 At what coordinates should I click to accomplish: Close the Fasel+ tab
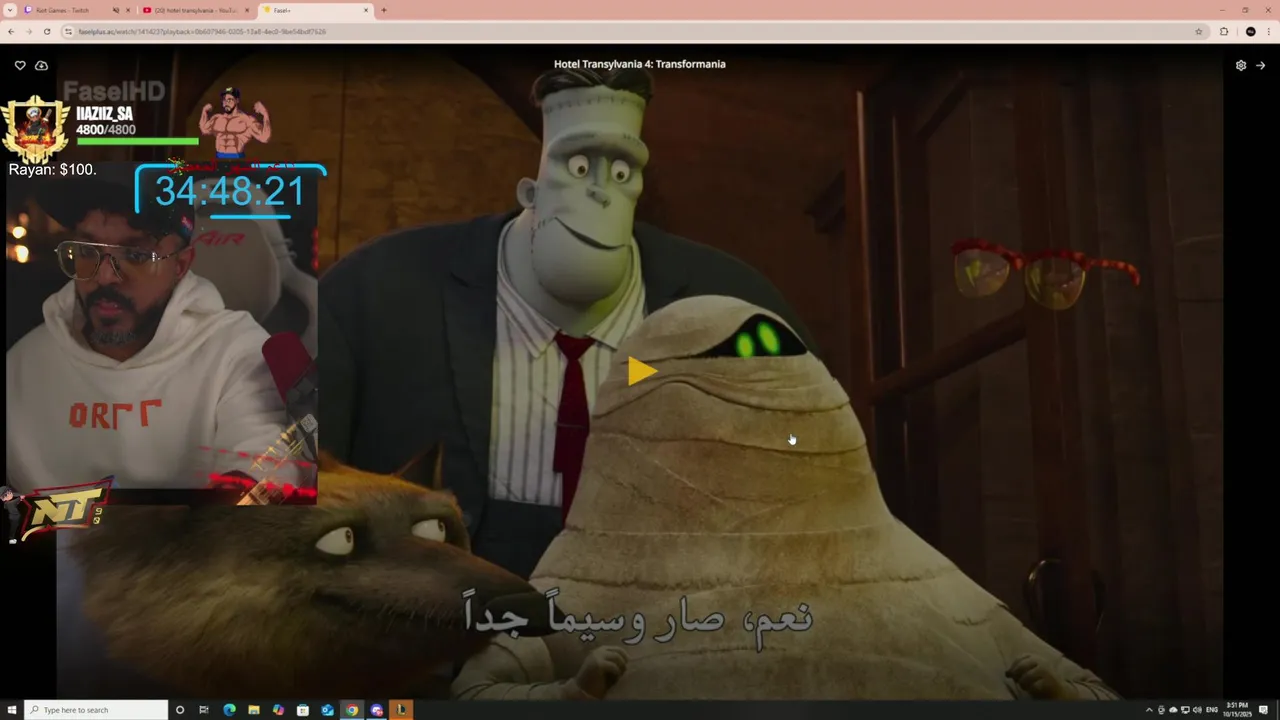tap(366, 10)
